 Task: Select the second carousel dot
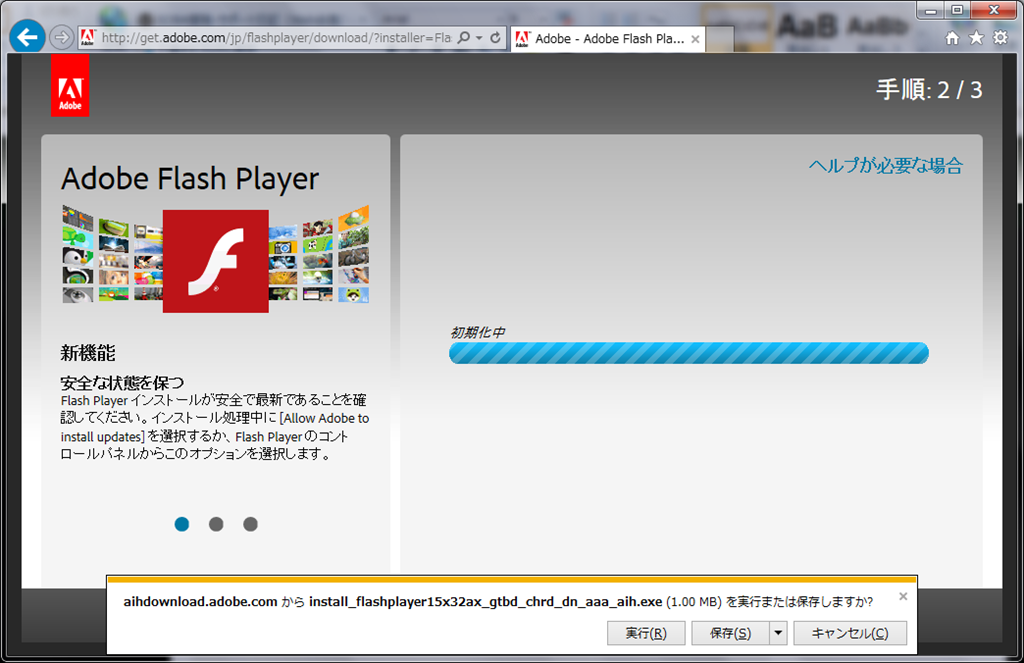coord(216,524)
